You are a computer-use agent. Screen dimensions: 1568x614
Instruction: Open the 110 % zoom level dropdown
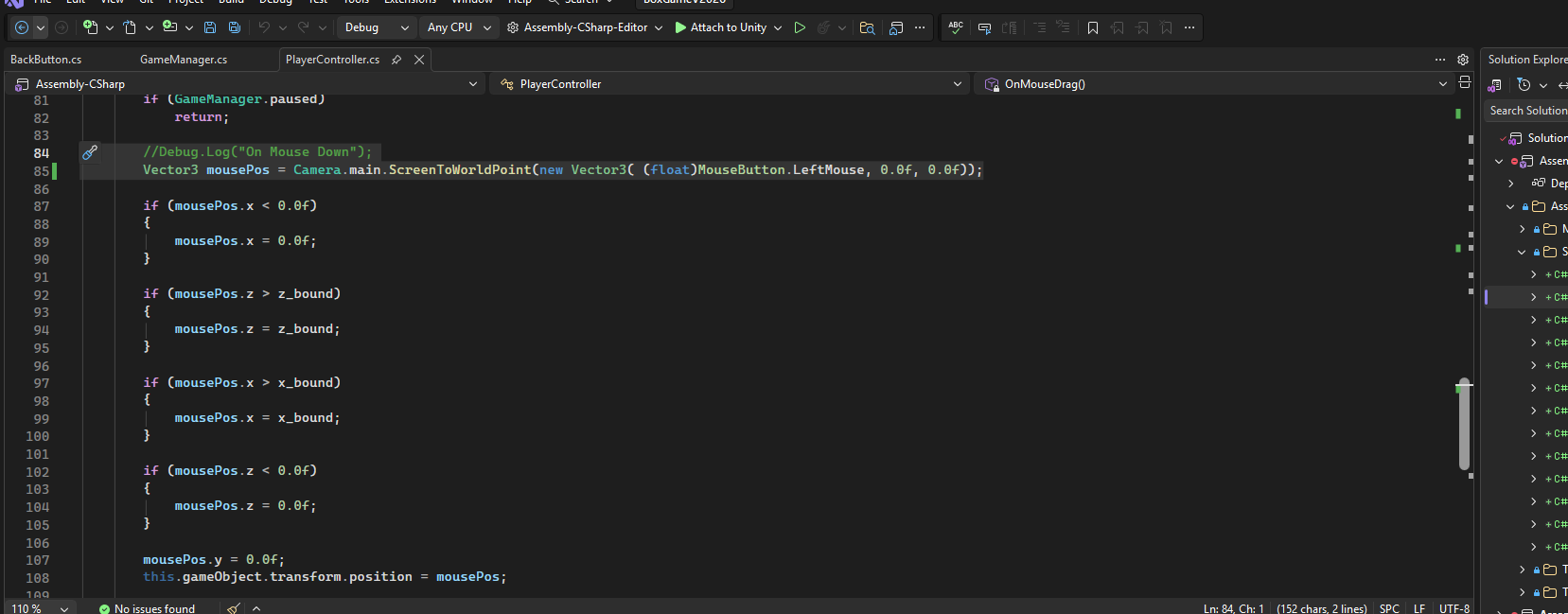(40, 608)
